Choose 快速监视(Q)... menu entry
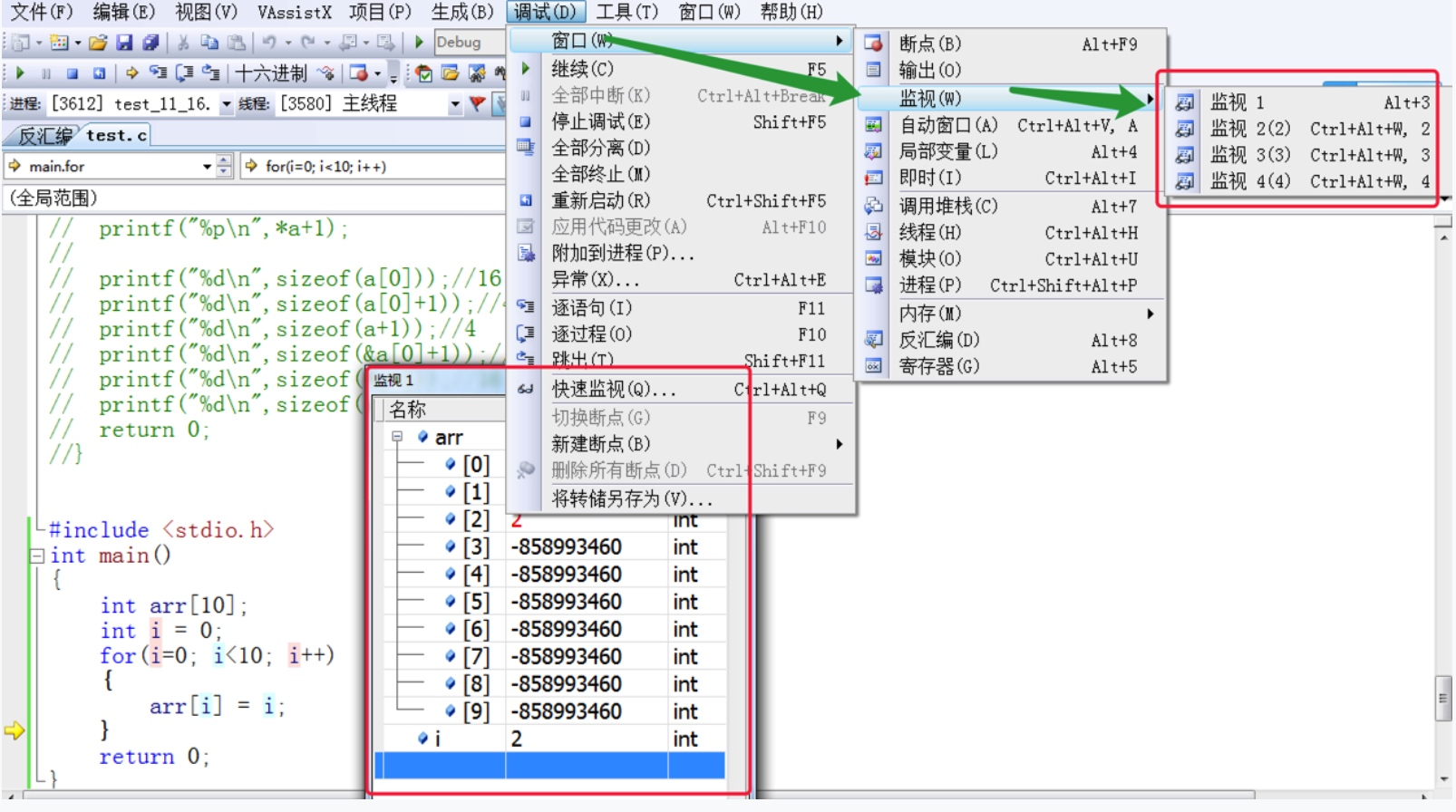Screen dimensions: 1456x812 tap(682, 390)
